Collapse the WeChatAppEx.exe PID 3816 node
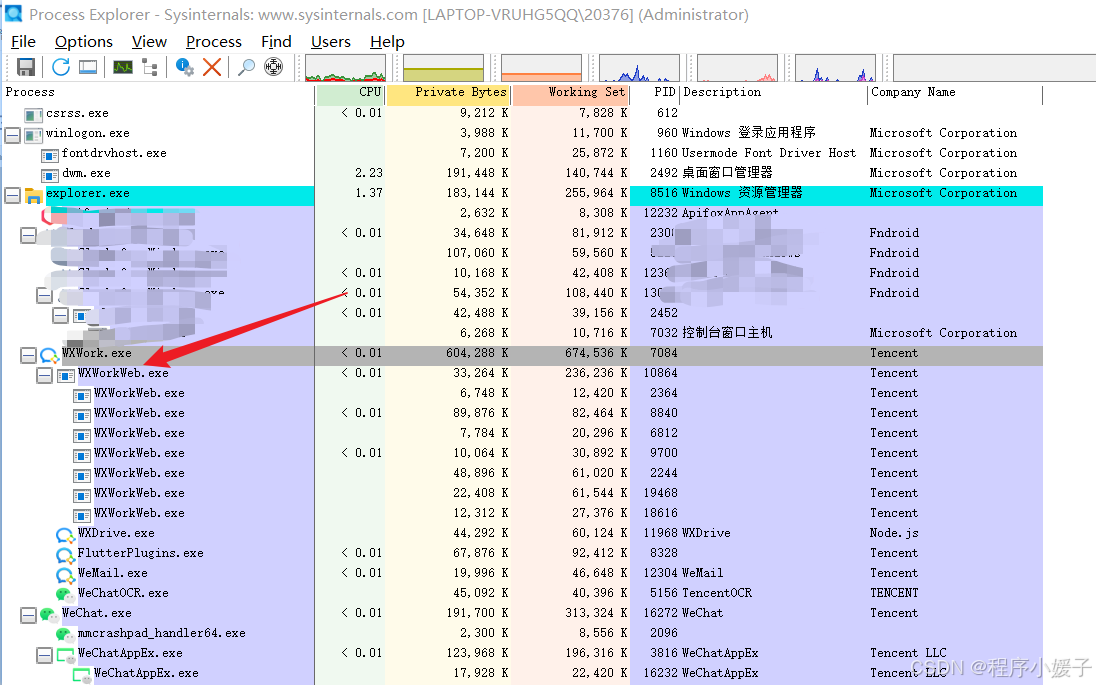Image resolution: width=1096 pixels, height=685 pixels. coord(44,655)
